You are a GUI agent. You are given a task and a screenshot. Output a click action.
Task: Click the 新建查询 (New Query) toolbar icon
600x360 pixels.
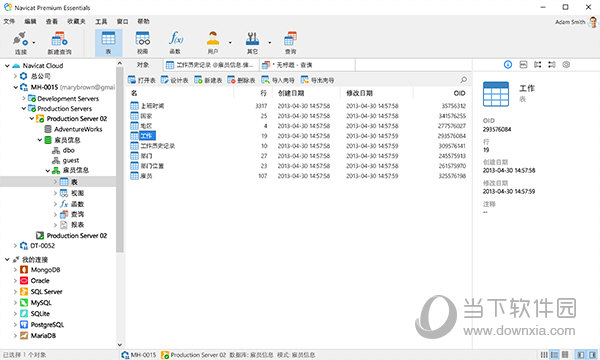click(x=59, y=39)
